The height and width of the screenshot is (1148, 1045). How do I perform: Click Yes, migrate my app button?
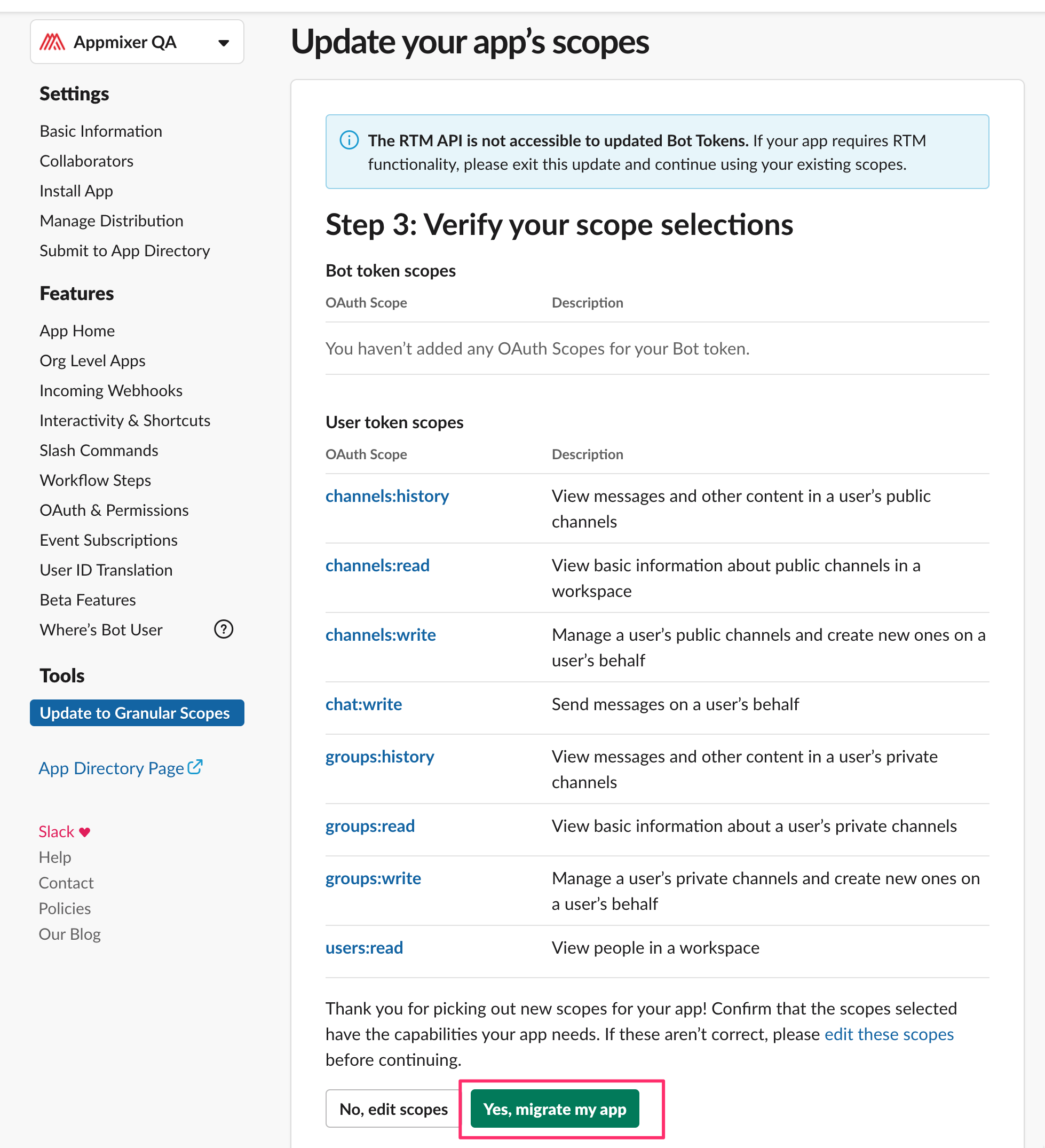(x=555, y=1108)
